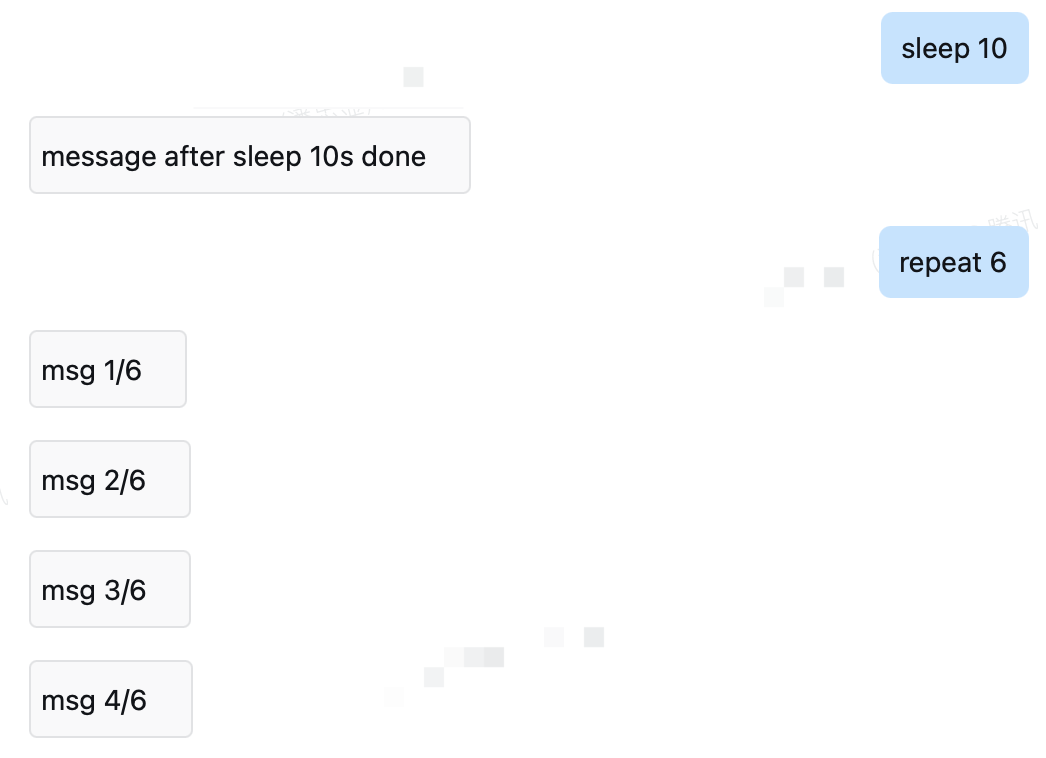Viewport: 1046px width, 758px height.
Task: Click the 'msg 4/6' received message
Action: pos(111,699)
